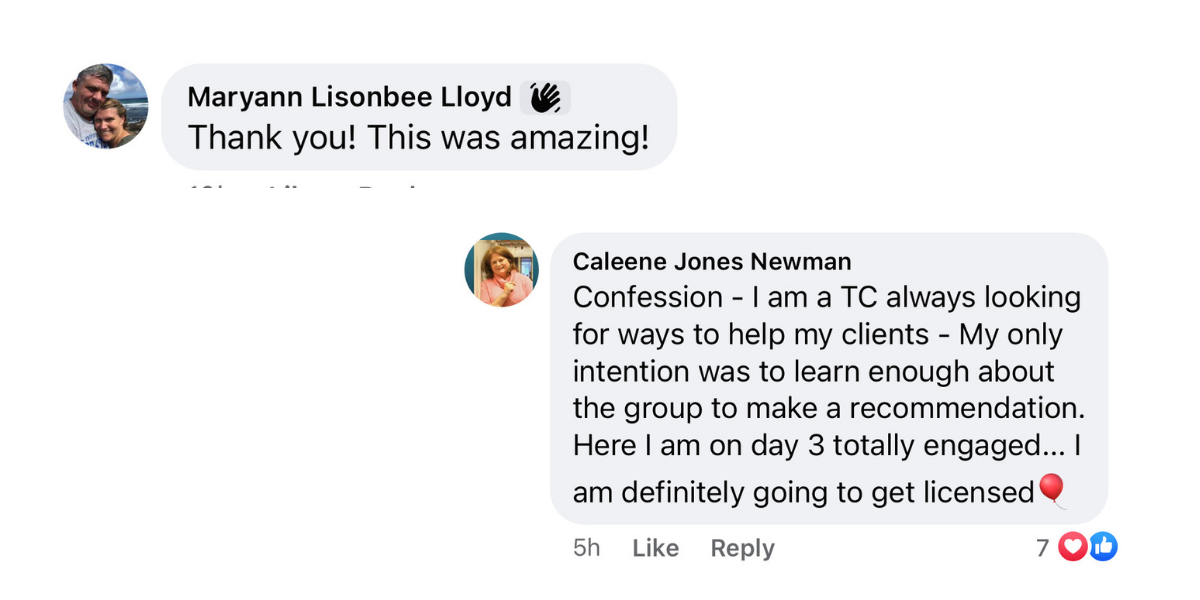This screenshot has width=1200, height=600.
Task: Click the waving hand badge beside Maryann's name
Action: [x=545, y=97]
